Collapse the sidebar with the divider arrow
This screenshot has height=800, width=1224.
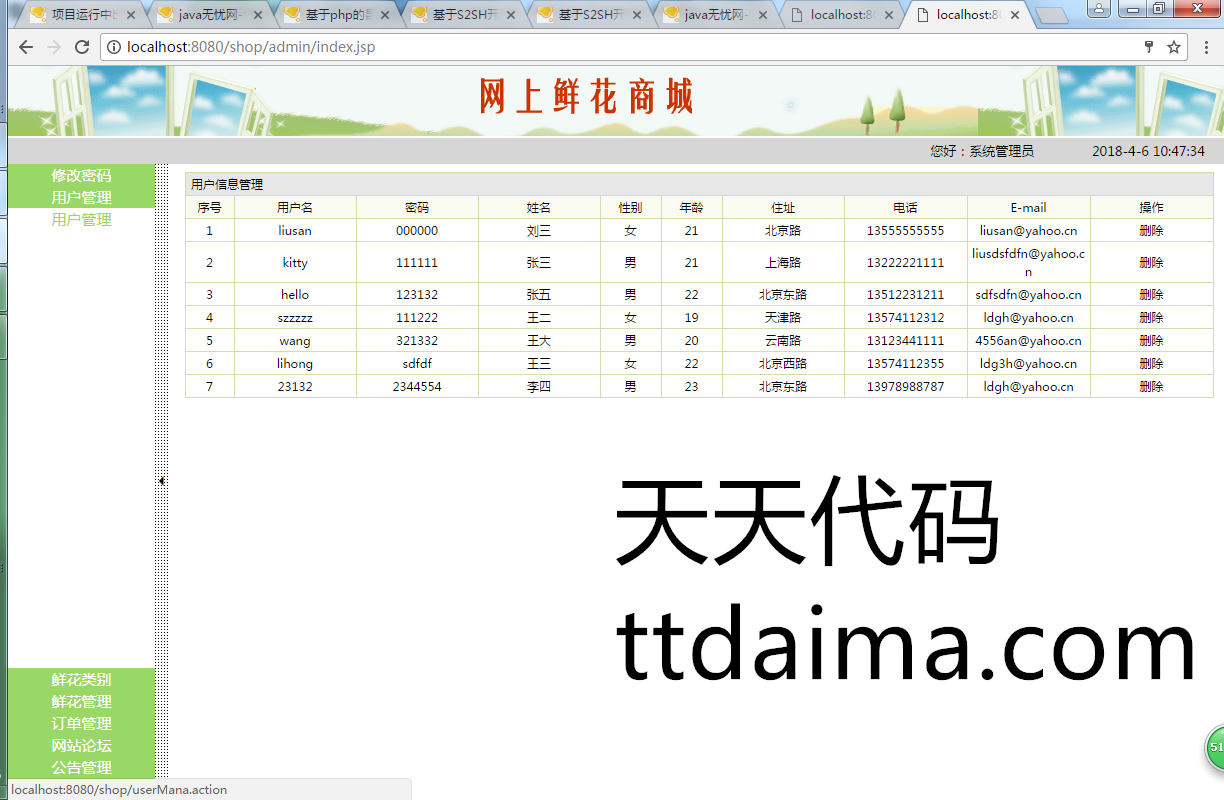click(x=161, y=481)
